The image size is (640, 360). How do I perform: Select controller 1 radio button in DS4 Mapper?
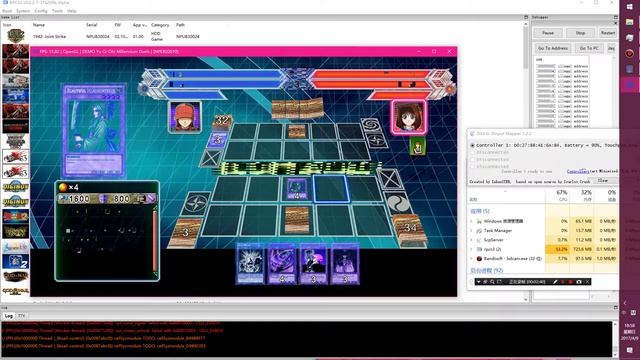tap(472, 145)
